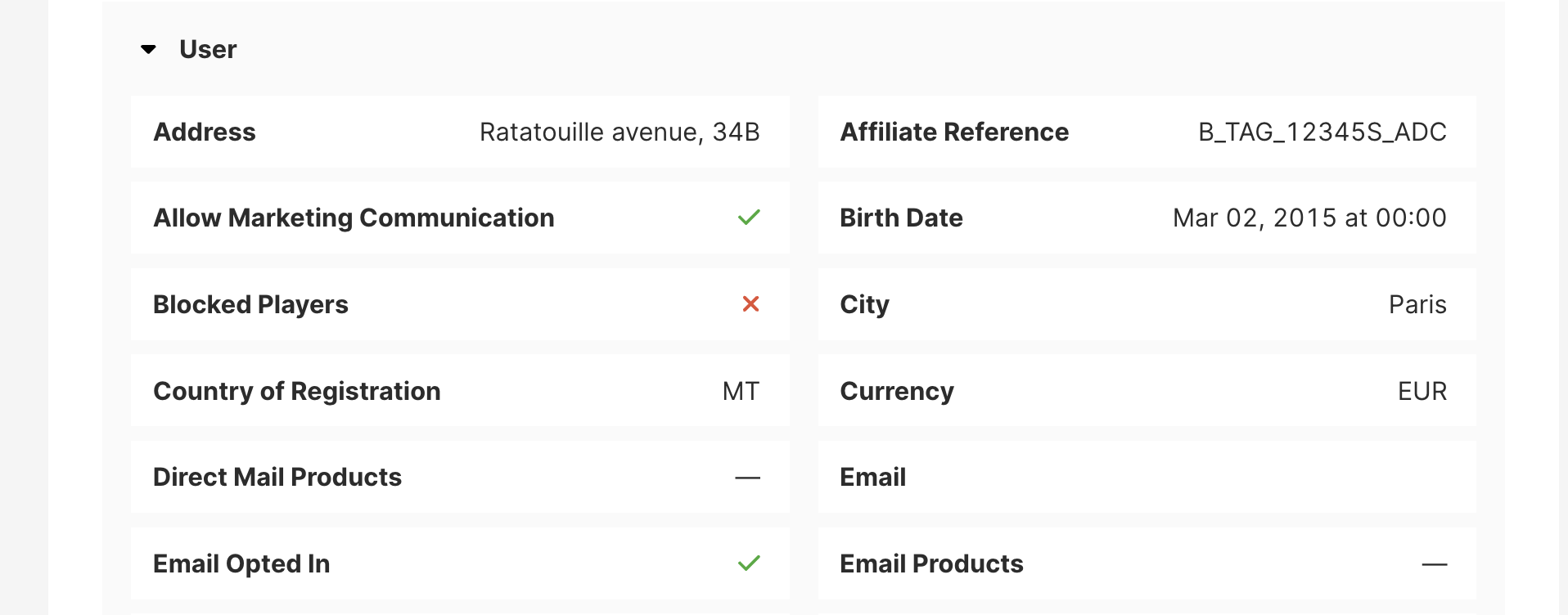
Task: Collapse the User section arrow
Action: pos(148,50)
